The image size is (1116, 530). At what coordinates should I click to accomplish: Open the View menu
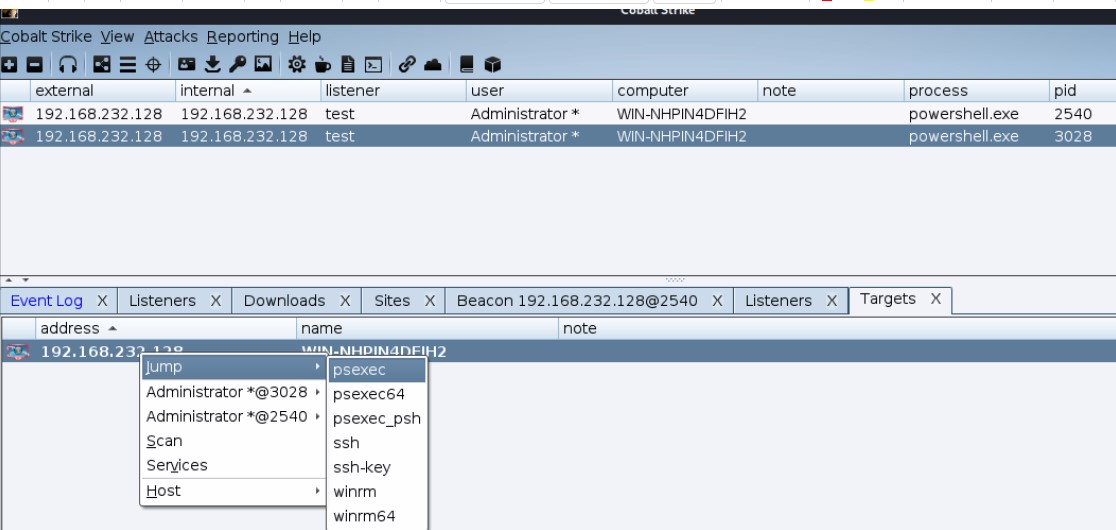(117, 36)
